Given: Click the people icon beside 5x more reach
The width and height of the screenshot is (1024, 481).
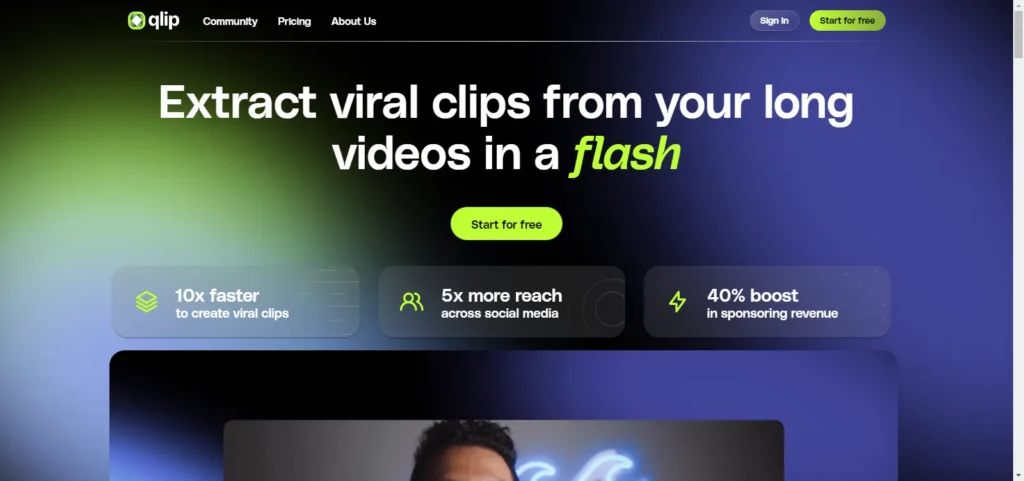Looking at the screenshot, I should point(411,302).
